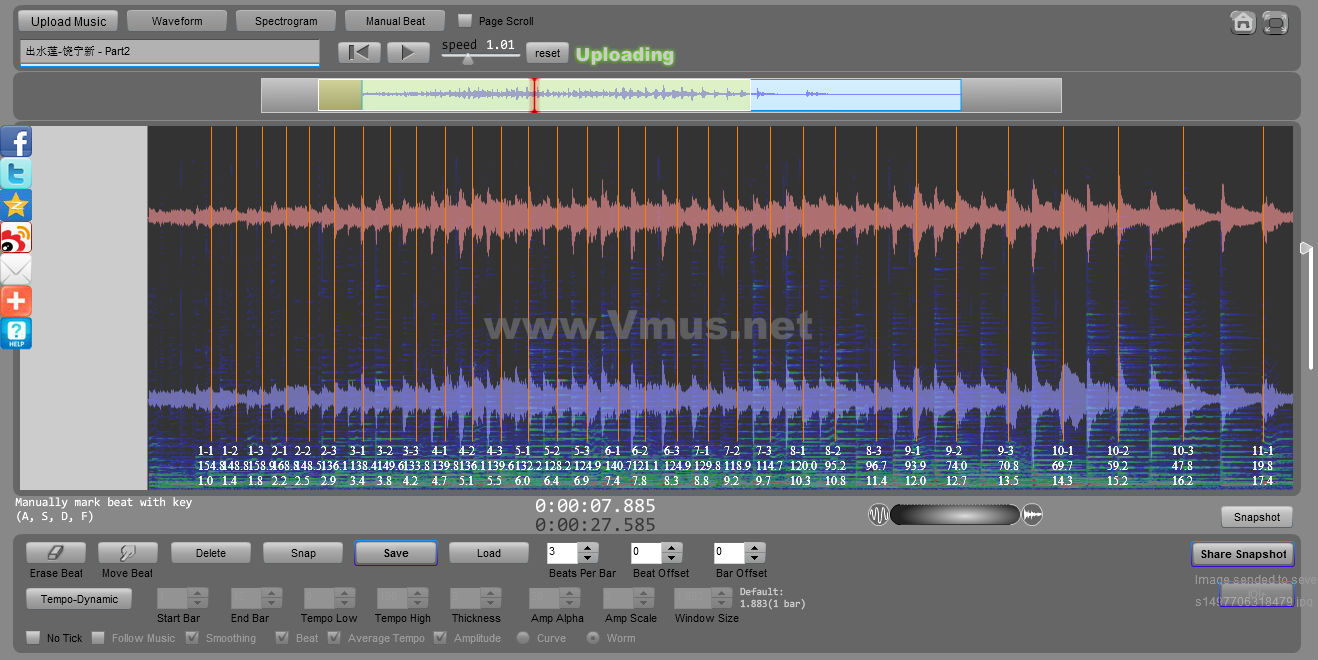
Task: Enable the Page Scroll checkbox
Action: click(465, 21)
